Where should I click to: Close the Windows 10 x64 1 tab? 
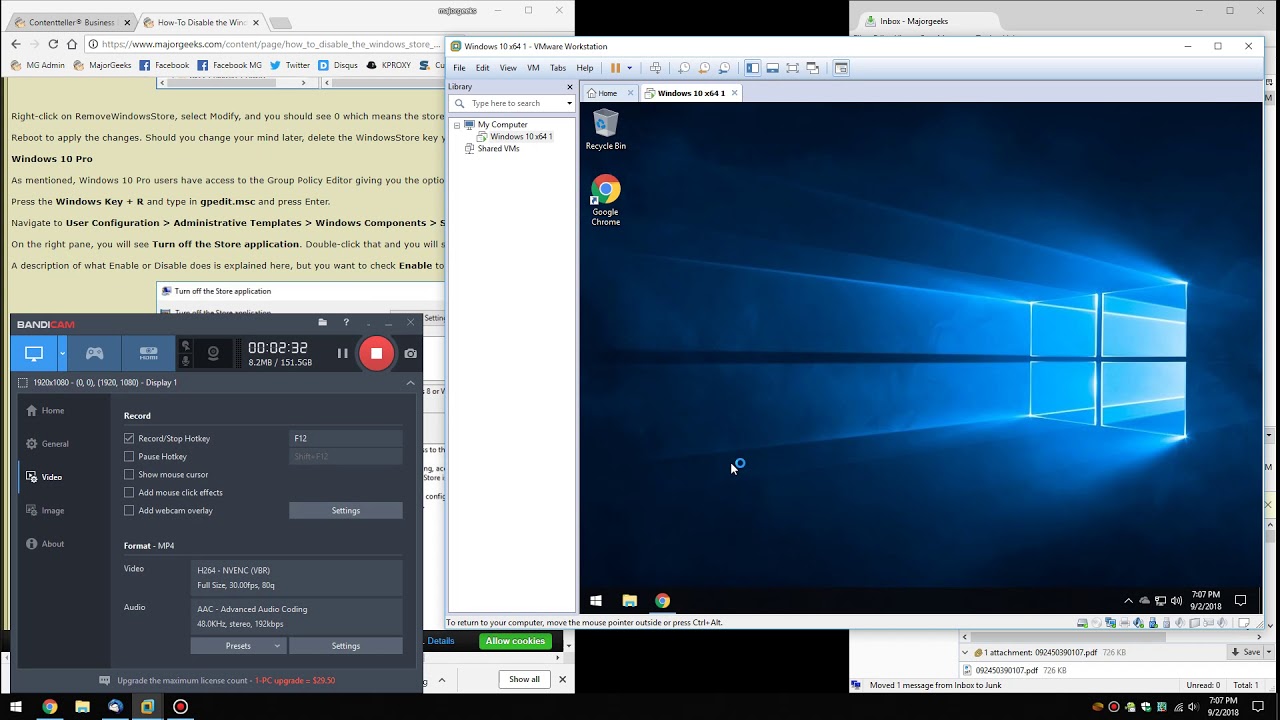(734, 93)
